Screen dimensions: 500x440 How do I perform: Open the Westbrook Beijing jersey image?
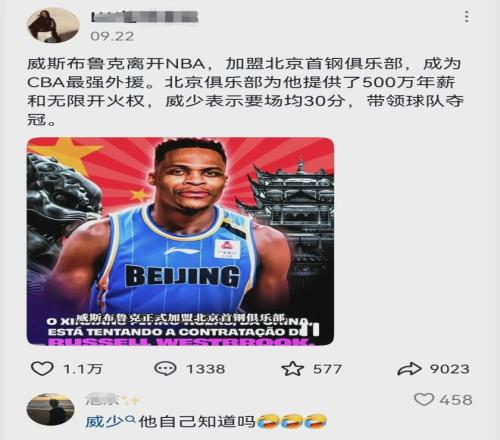[x=180, y=241]
